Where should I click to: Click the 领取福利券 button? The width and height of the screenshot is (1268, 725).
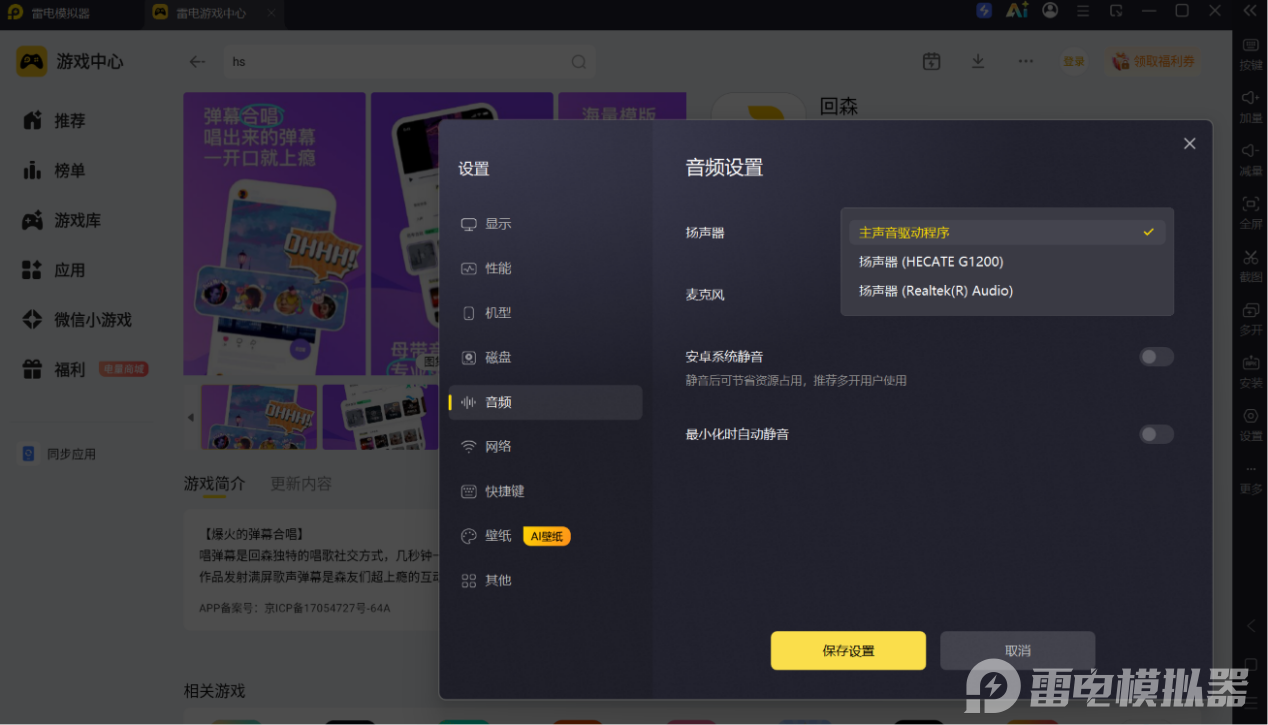click(1153, 61)
